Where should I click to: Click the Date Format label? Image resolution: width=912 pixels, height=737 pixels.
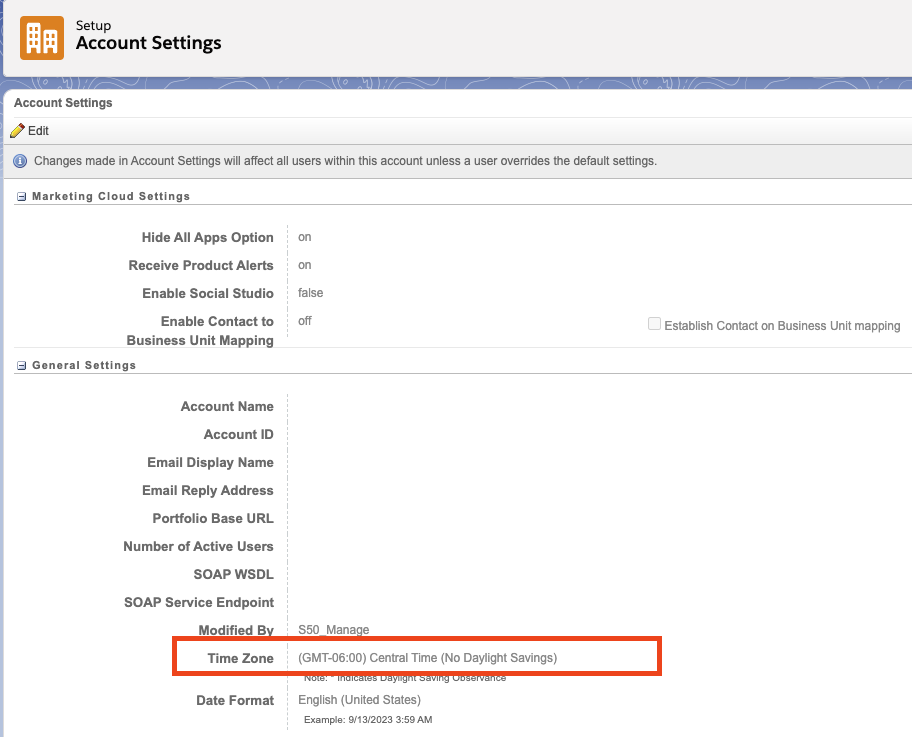pyautogui.click(x=235, y=700)
